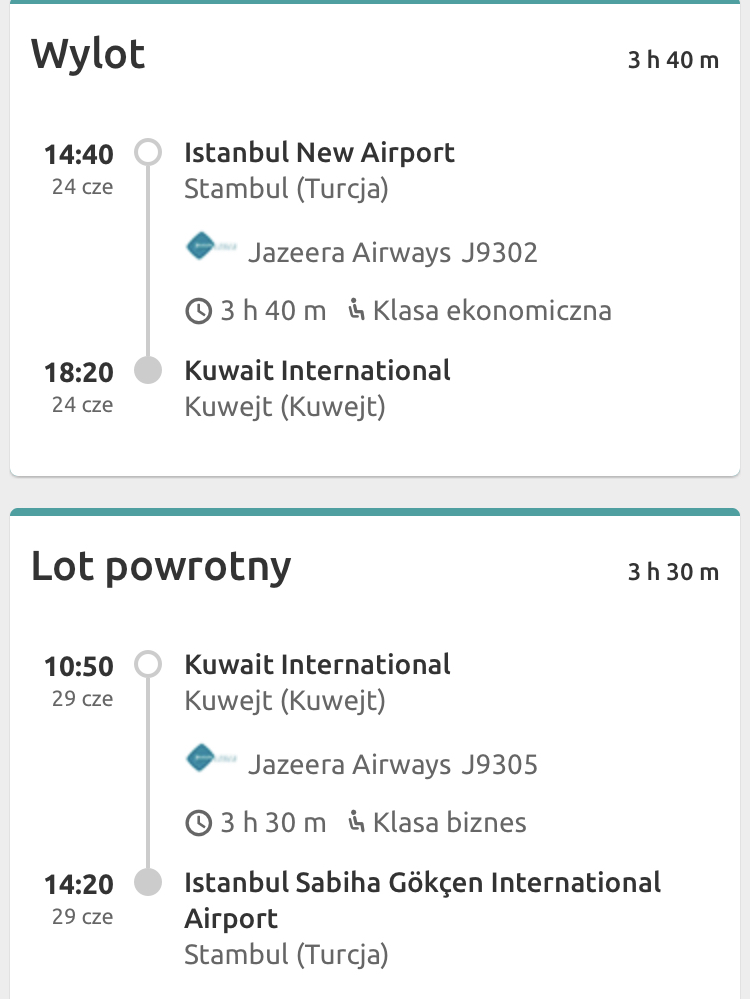750x999 pixels.
Task: Click Kuwait International departure in Lot powrotny
Action: [317, 665]
